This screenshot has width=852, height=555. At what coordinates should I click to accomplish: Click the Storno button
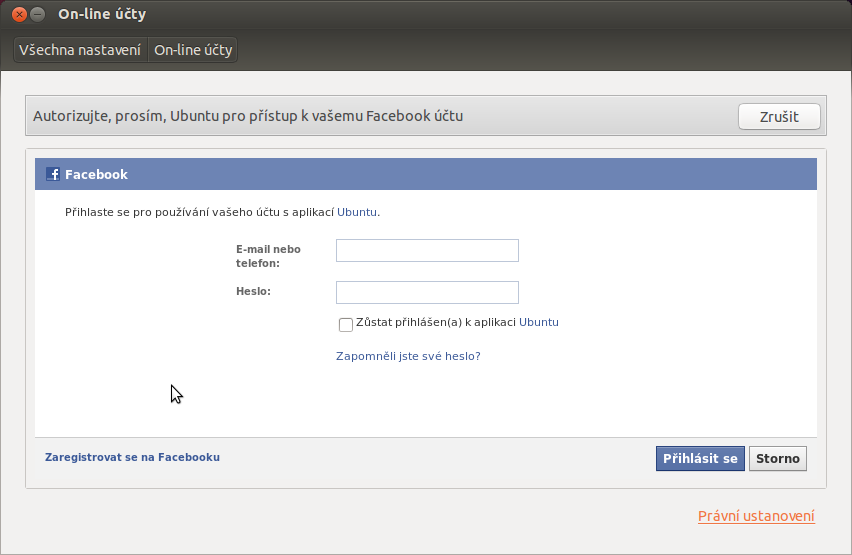pos(778,458)
